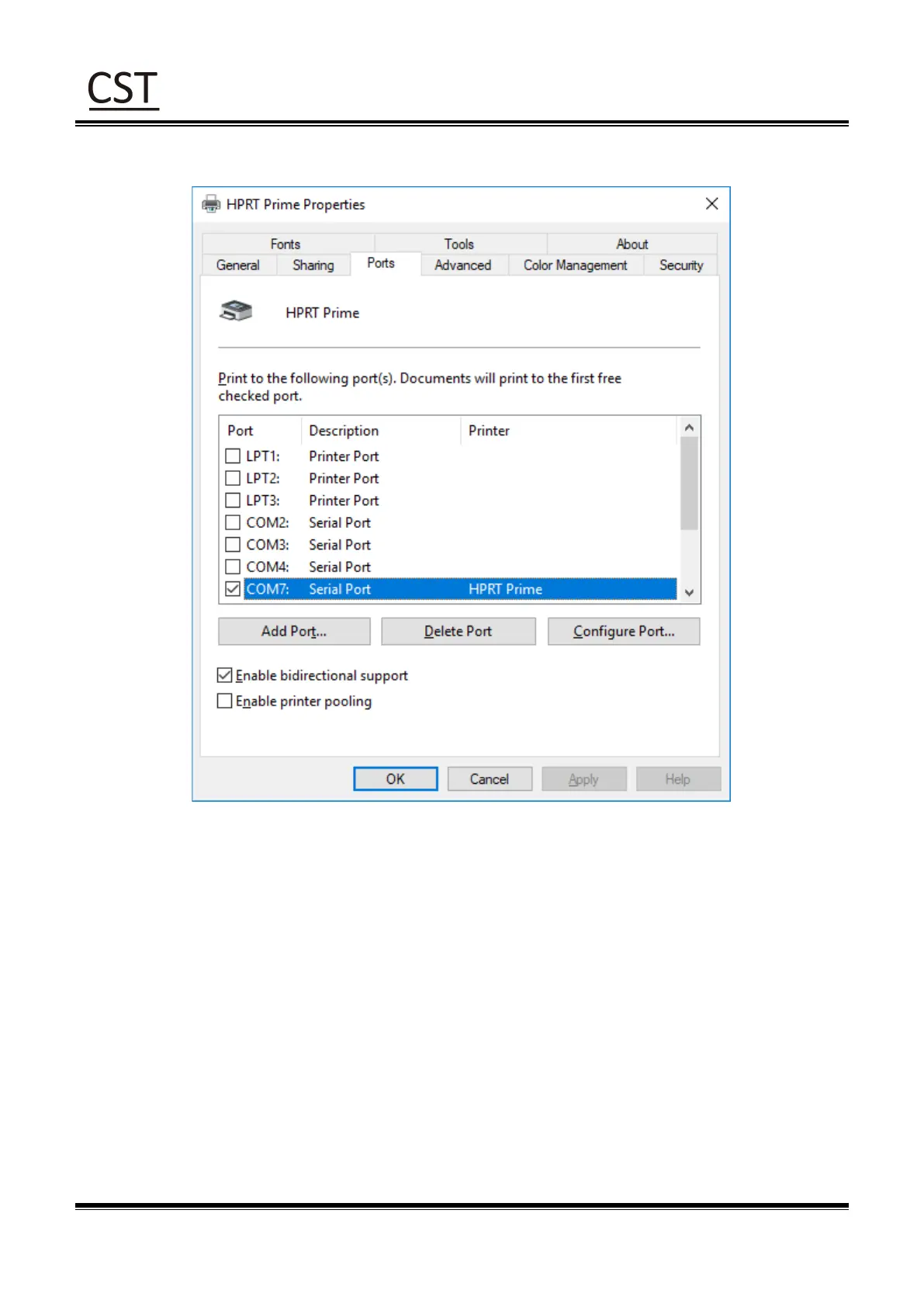Open the About tab

click(632, 244)
